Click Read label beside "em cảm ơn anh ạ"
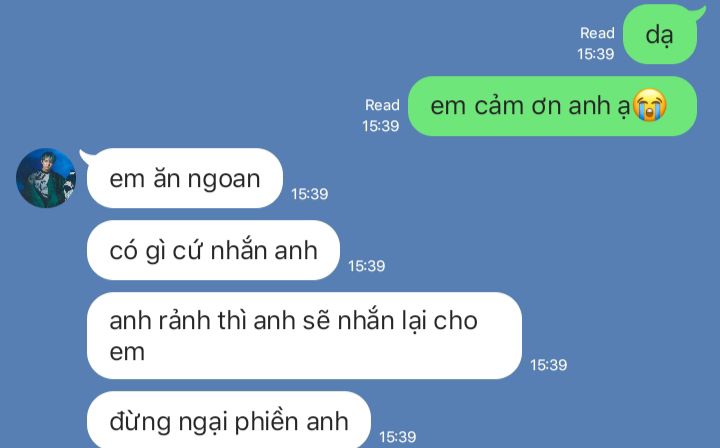 (382, 105)
